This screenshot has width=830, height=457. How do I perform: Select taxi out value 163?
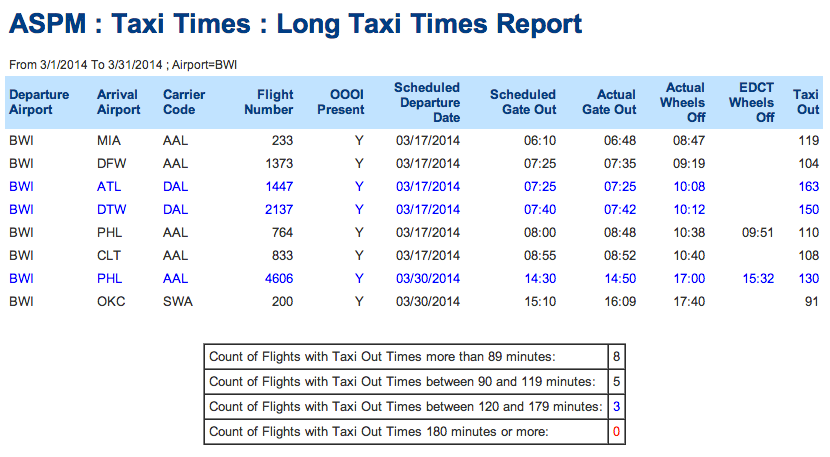[808, 186]
